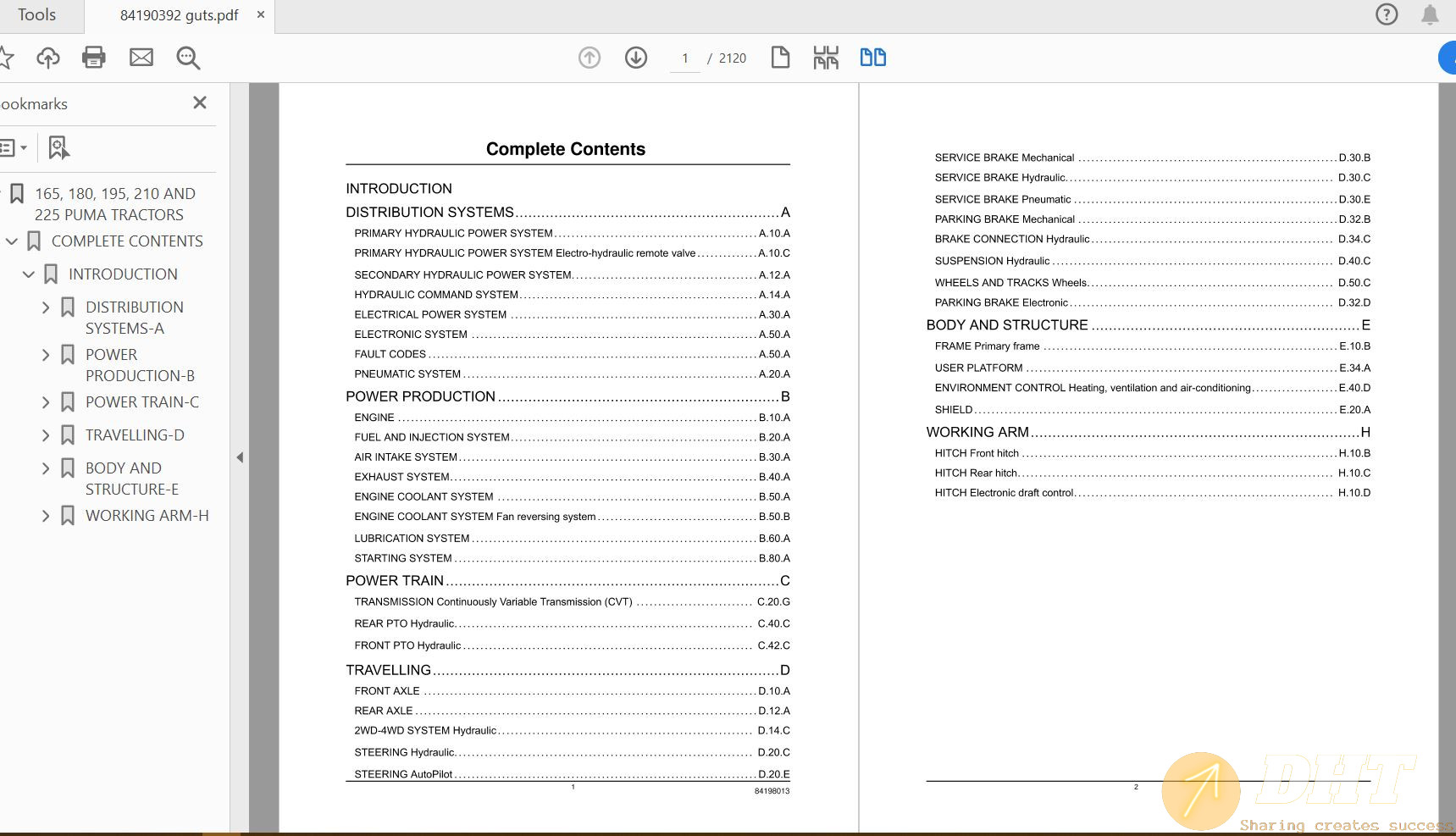Close the Bookmarks panel

point(200,102)
